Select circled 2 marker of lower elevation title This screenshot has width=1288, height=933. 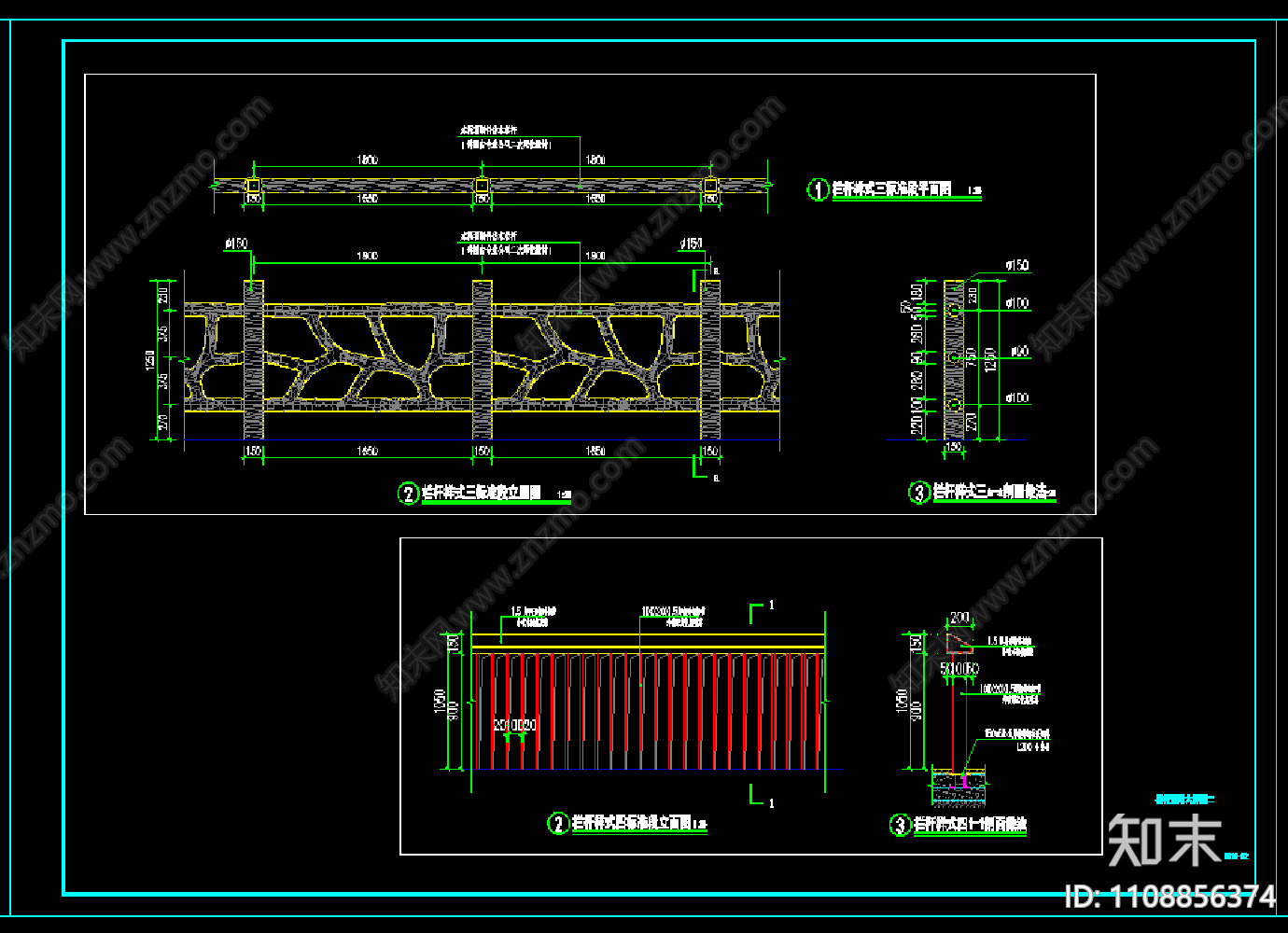click(558, 823)
